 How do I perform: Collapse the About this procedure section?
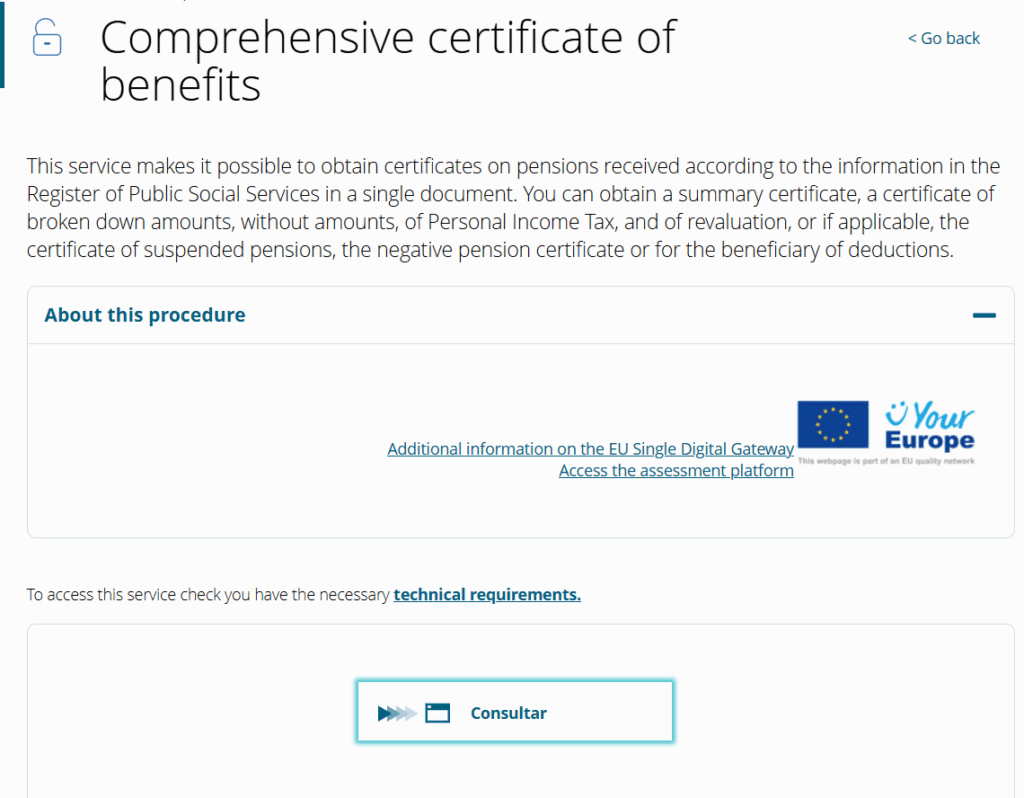point(984,315)
